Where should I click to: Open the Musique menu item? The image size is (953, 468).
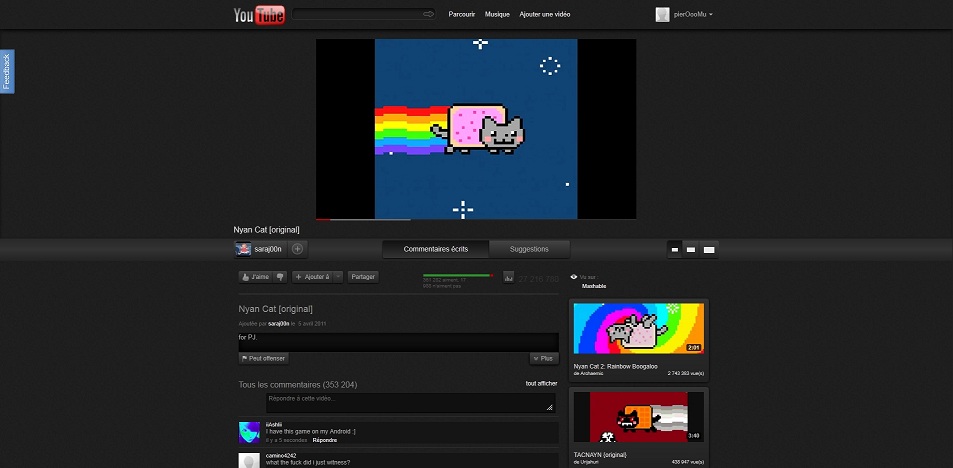point(497,14)
